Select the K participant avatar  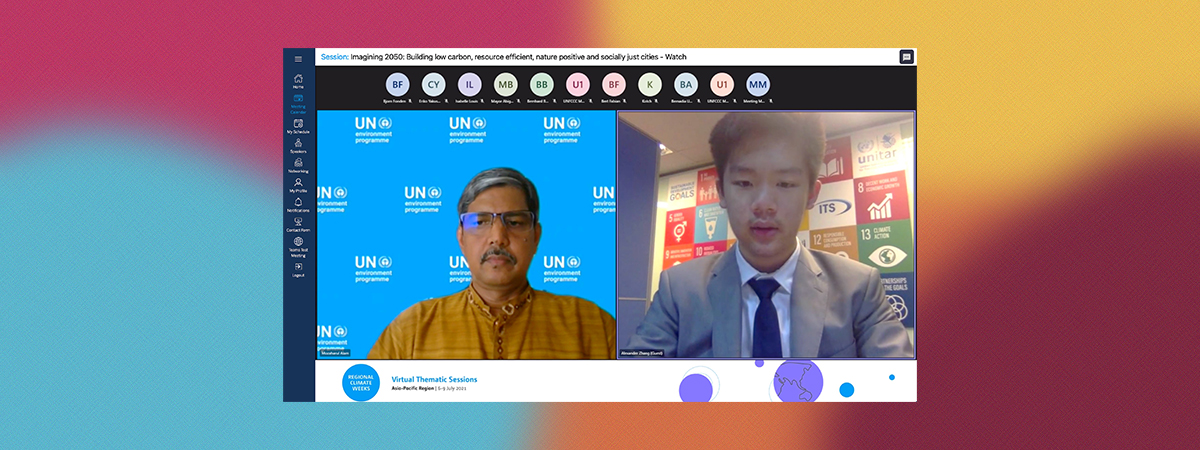pyautogui.click(x=650, y=85)
